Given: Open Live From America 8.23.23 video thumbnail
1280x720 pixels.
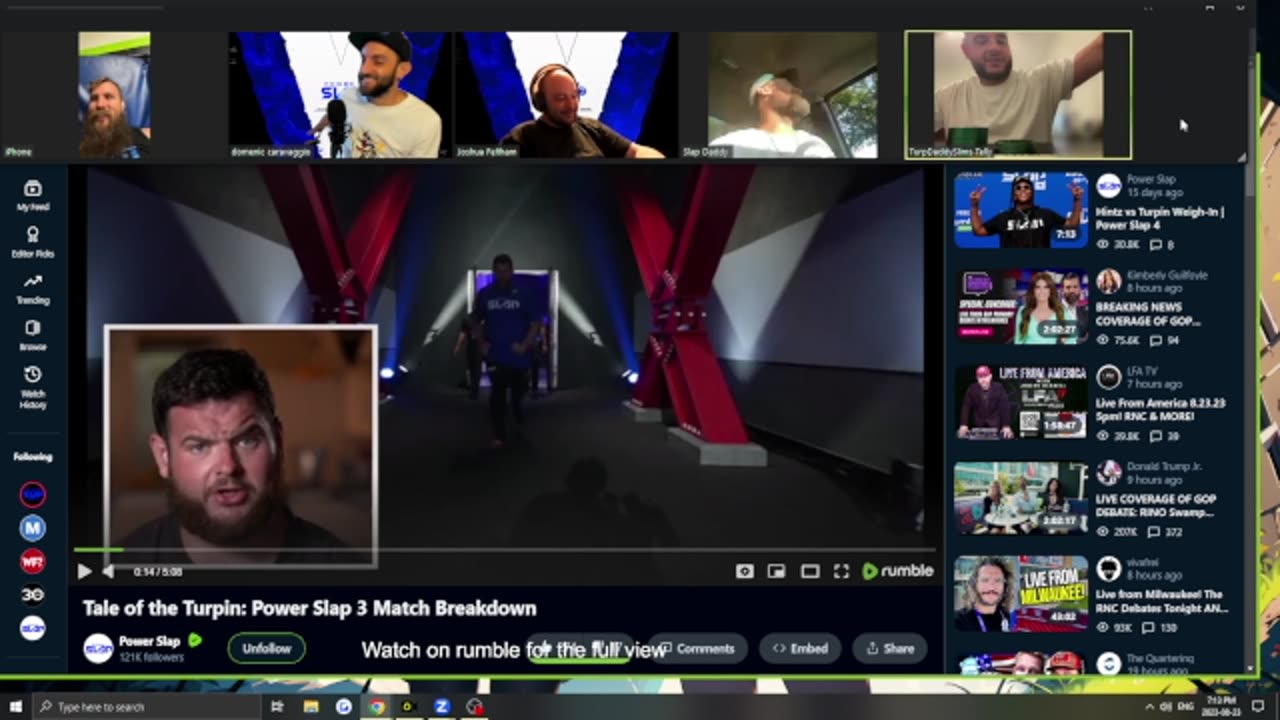Looking at the screenshot, I should pyautogui.click(x=1020, y=402).
